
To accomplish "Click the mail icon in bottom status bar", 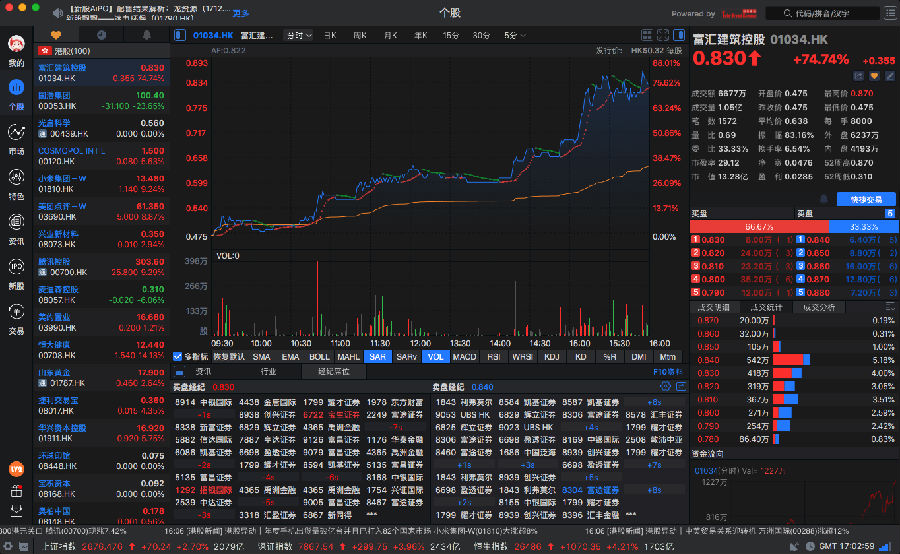I will (x=24, y=547).
